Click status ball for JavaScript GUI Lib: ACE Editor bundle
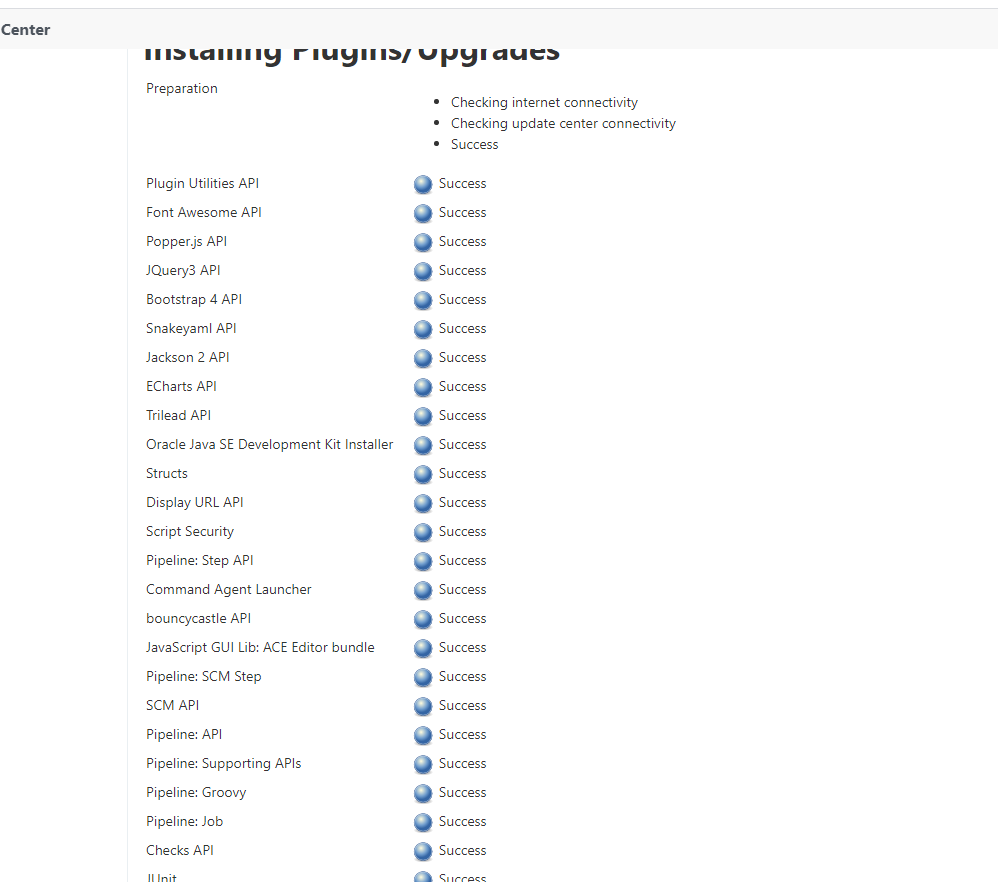Viewport: 998px width, 882px height. [x=423, y=648]
